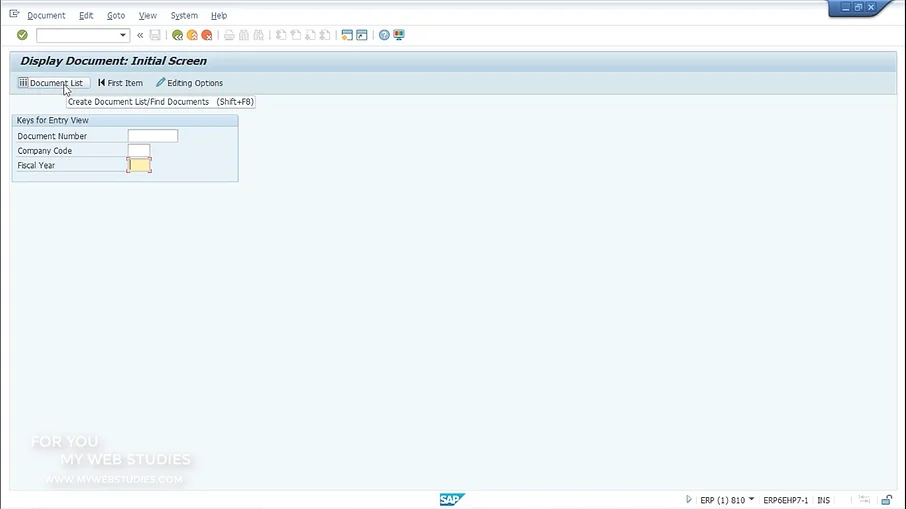Viewport: 906px width, 509px height.
Task: Click the ERP6EHP7-1 status bar text
Action: (785, 500)
